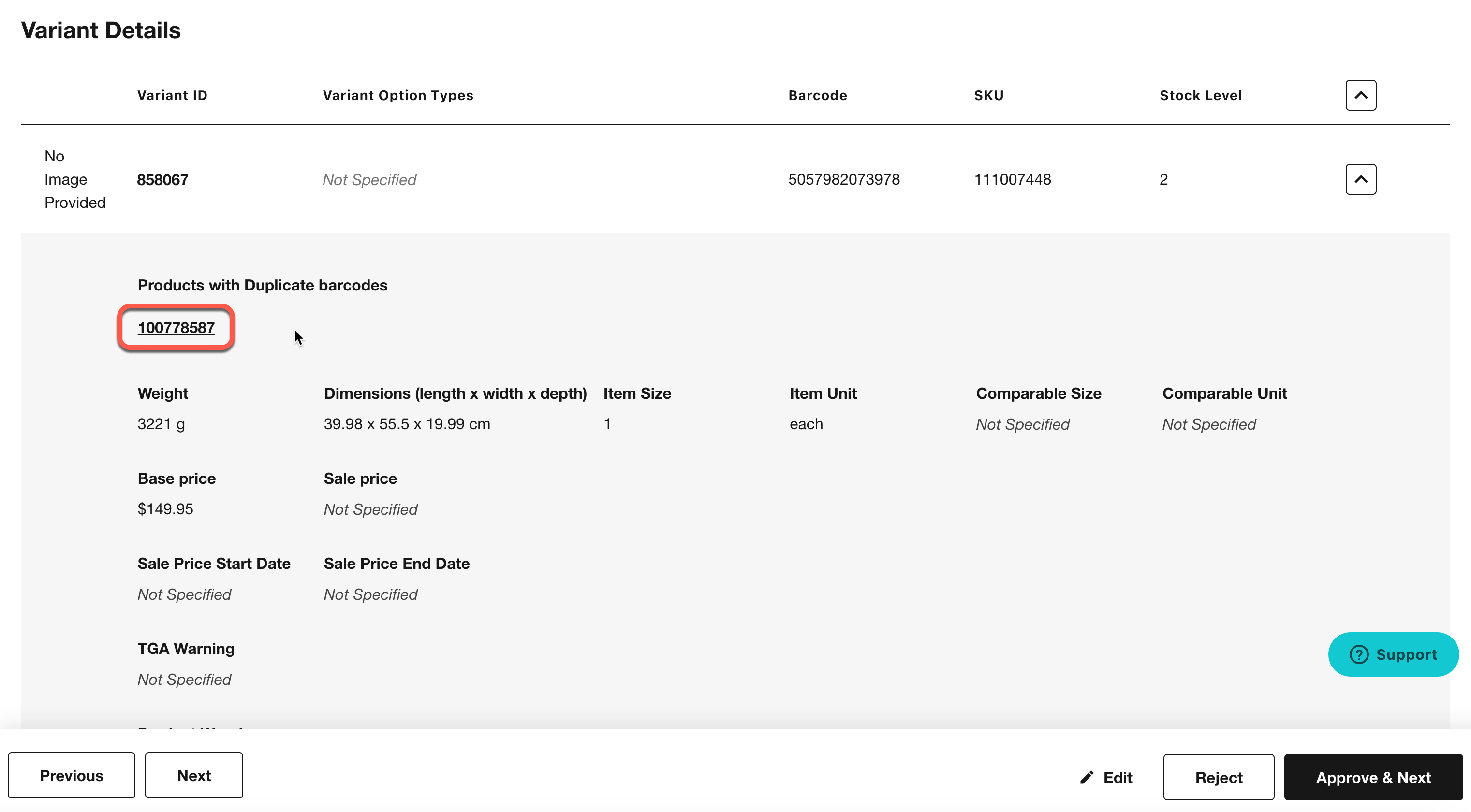Click the No Image Provided placeholder
1471x812 pixels.
tap(75, 179)
